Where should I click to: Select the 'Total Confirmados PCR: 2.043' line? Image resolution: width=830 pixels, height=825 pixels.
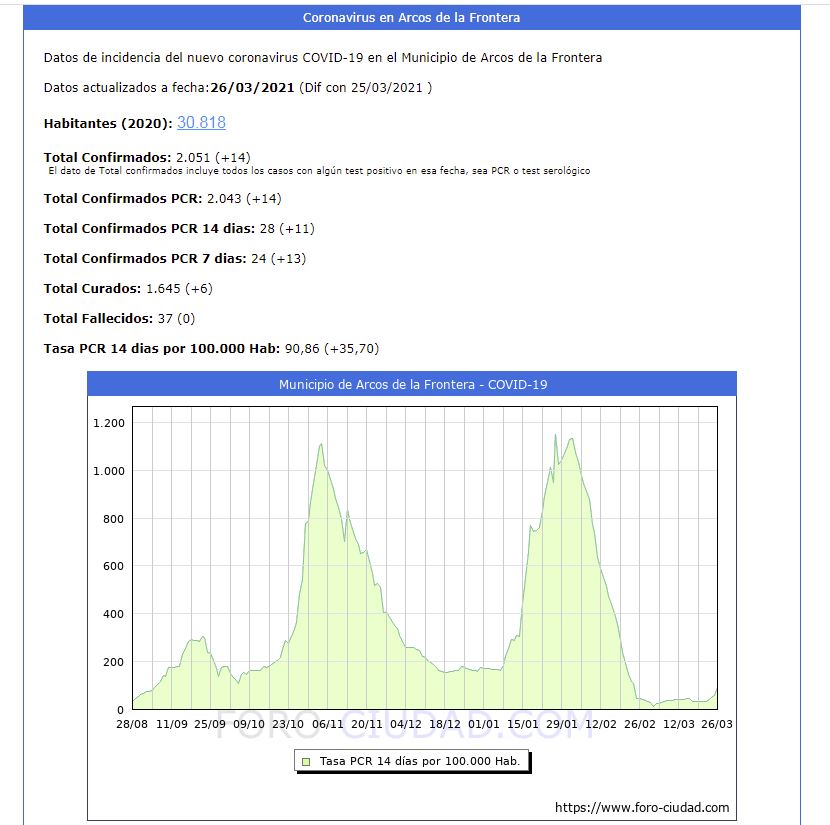tap(163, 198)
